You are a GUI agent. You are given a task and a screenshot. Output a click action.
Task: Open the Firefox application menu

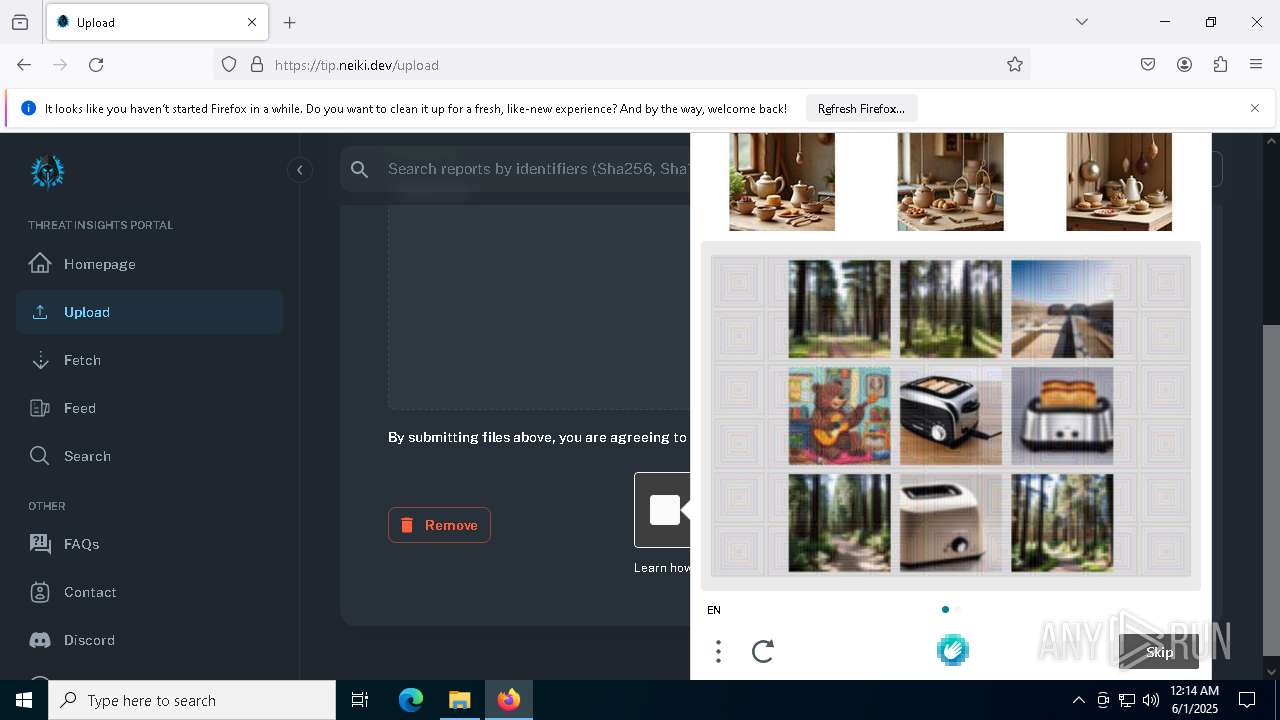[x=1256, y=65]
